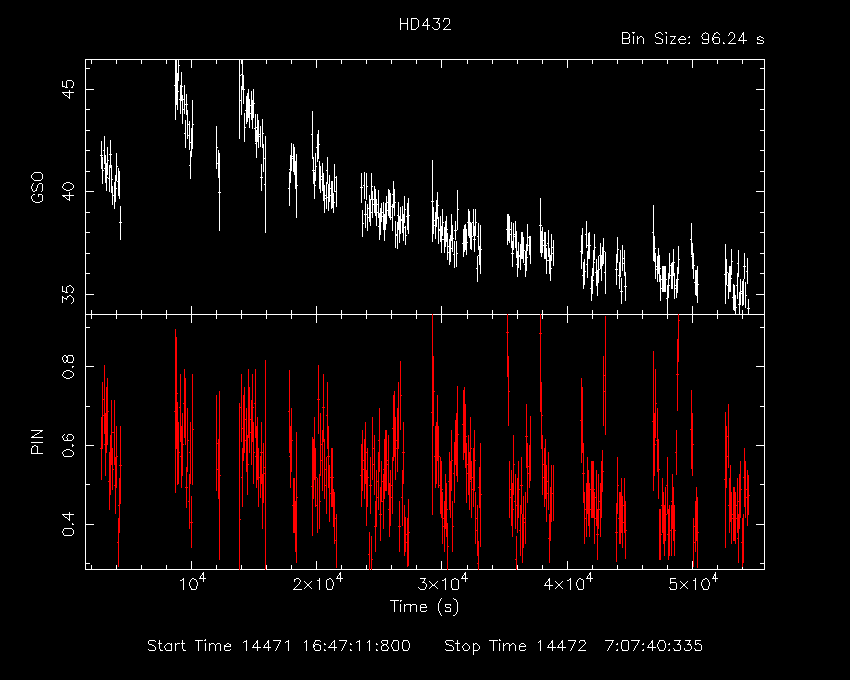Click the Time (s) x-axis label

point(424,606)
